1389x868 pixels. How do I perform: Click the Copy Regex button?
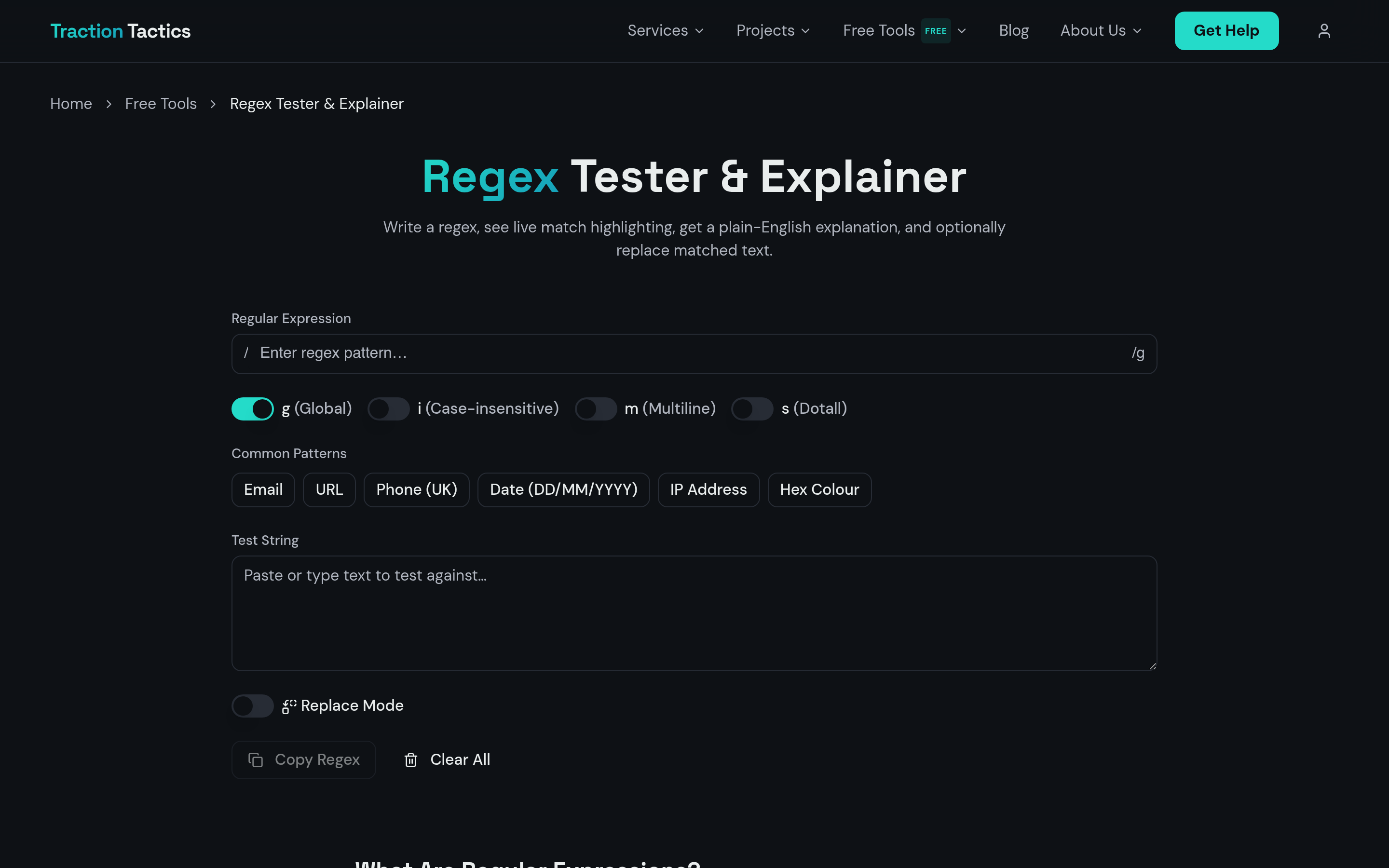tap(304, 760)
